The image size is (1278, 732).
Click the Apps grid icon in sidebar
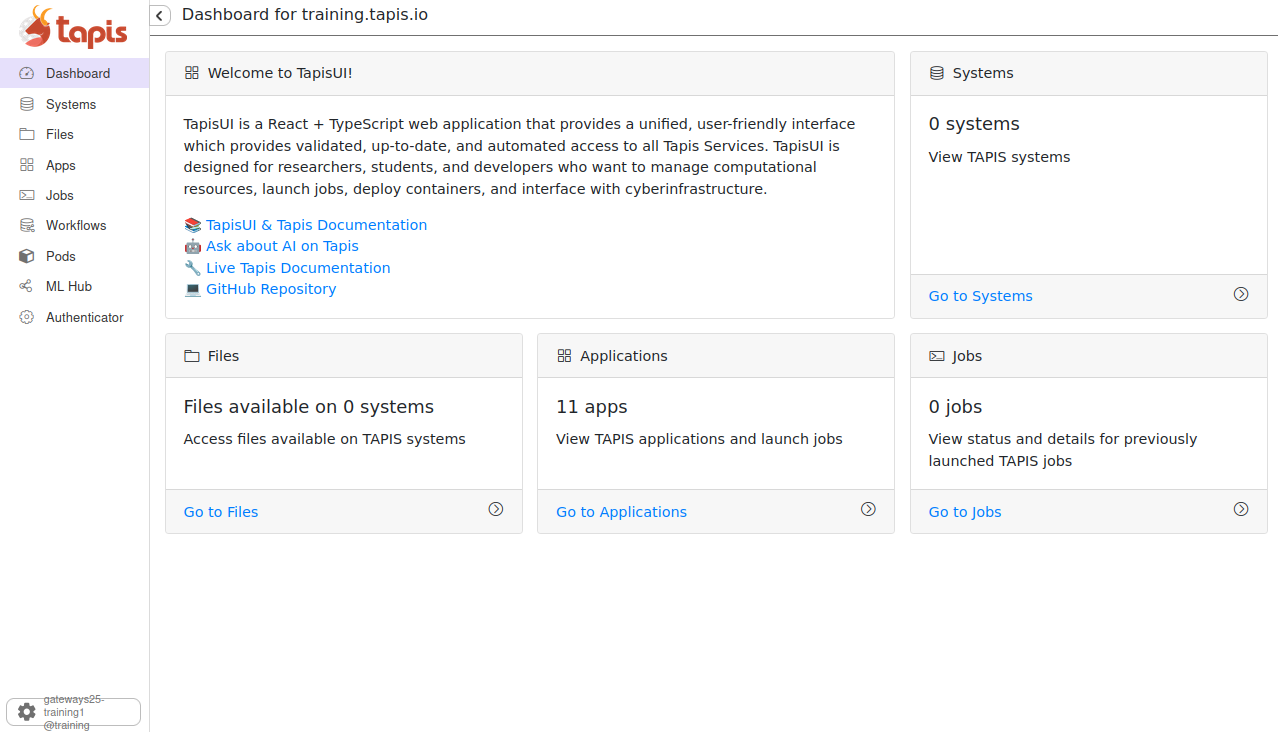coord(27,165)
